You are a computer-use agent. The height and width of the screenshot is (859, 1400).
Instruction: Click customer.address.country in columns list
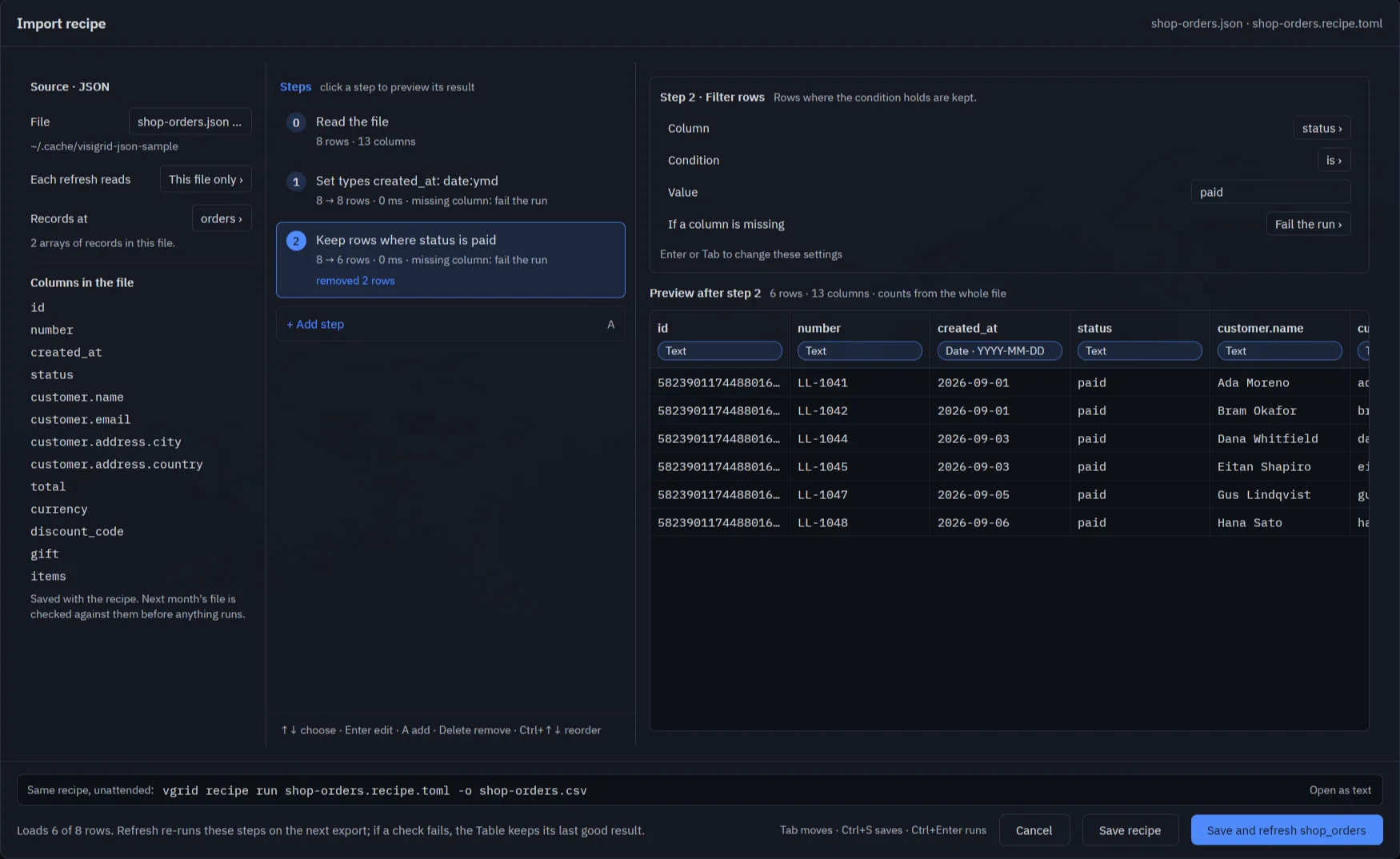(117, 464)
